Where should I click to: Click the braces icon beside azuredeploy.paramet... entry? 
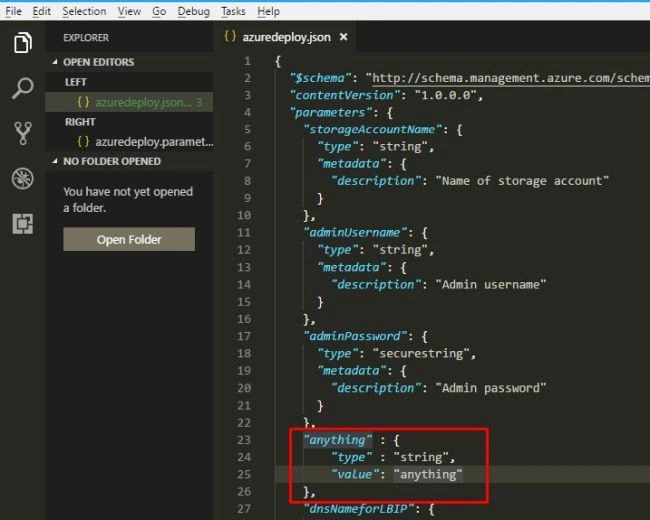pos(83,142)
